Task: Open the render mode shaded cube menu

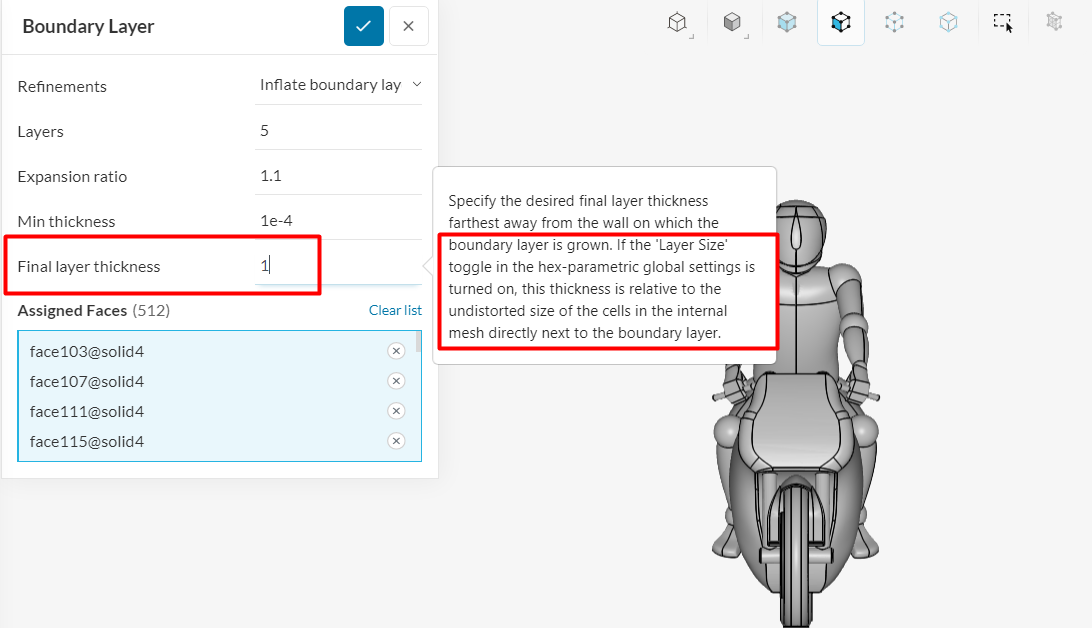Action: [x=732, y=23]
